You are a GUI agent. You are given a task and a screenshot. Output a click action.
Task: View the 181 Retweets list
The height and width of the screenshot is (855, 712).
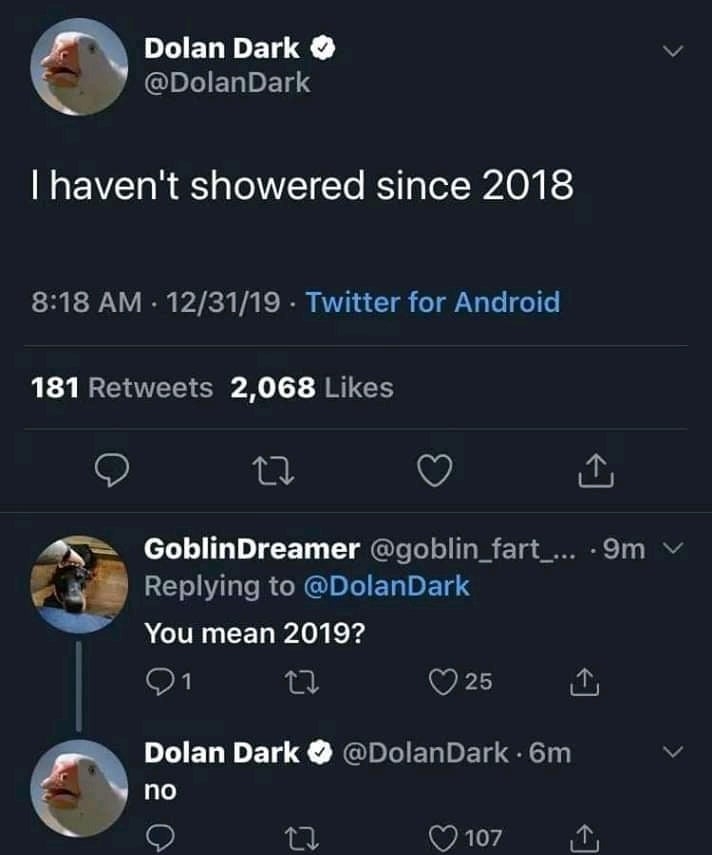pyautogui.click(x=122, y=387)
